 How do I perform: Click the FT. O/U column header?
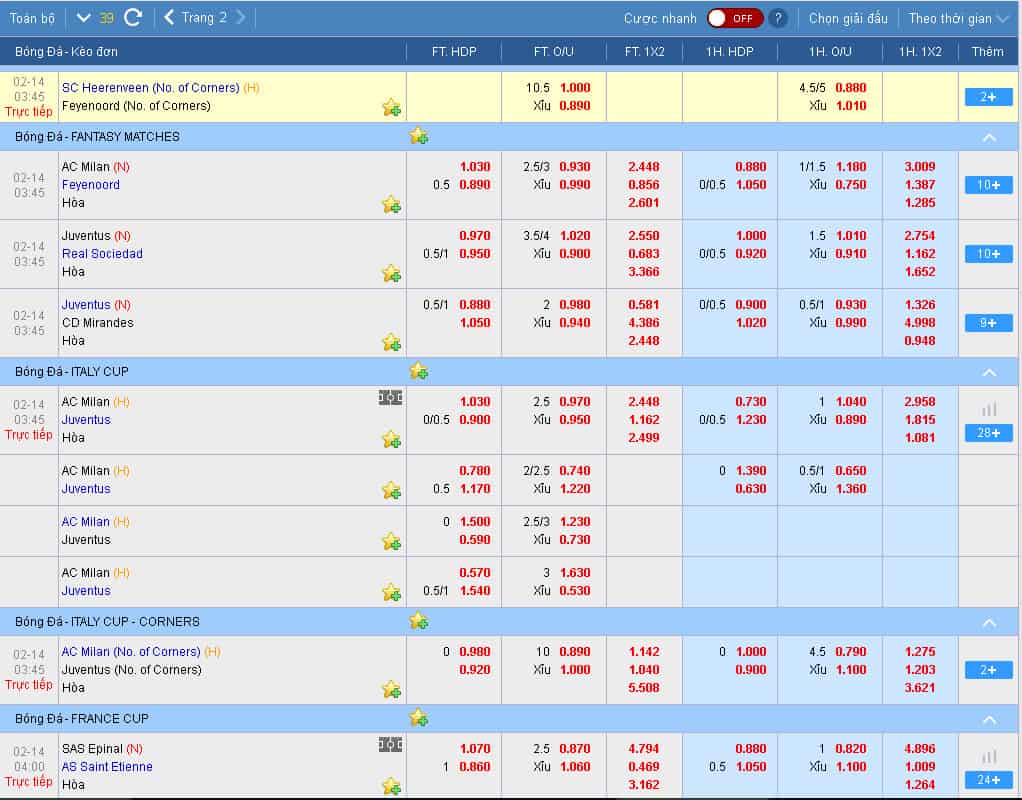click(553, 52)
